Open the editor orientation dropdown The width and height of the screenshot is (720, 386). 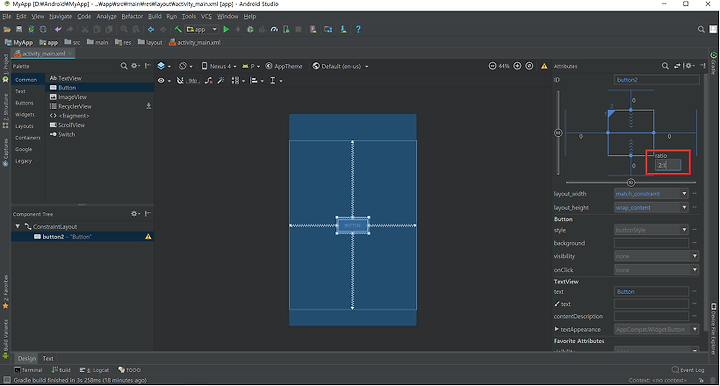(186, 66)
